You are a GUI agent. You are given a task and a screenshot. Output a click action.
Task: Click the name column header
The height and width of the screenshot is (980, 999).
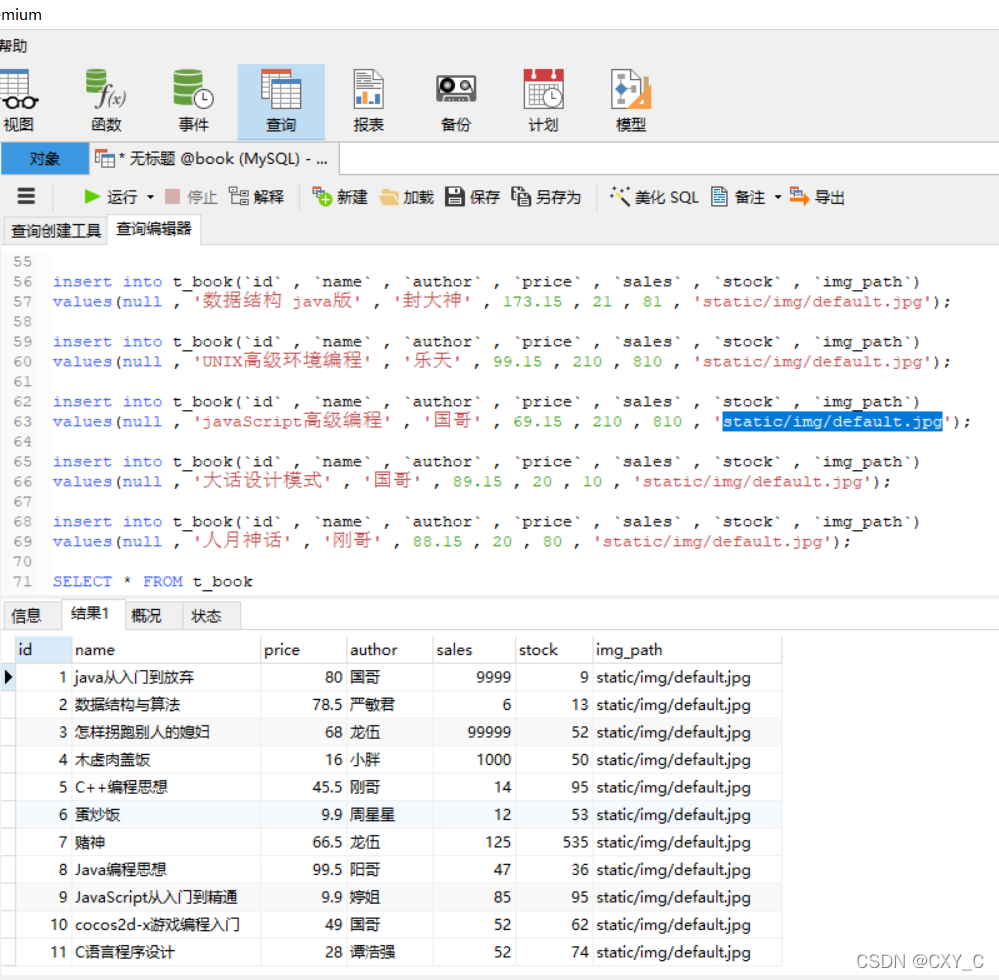coord(166,649)
